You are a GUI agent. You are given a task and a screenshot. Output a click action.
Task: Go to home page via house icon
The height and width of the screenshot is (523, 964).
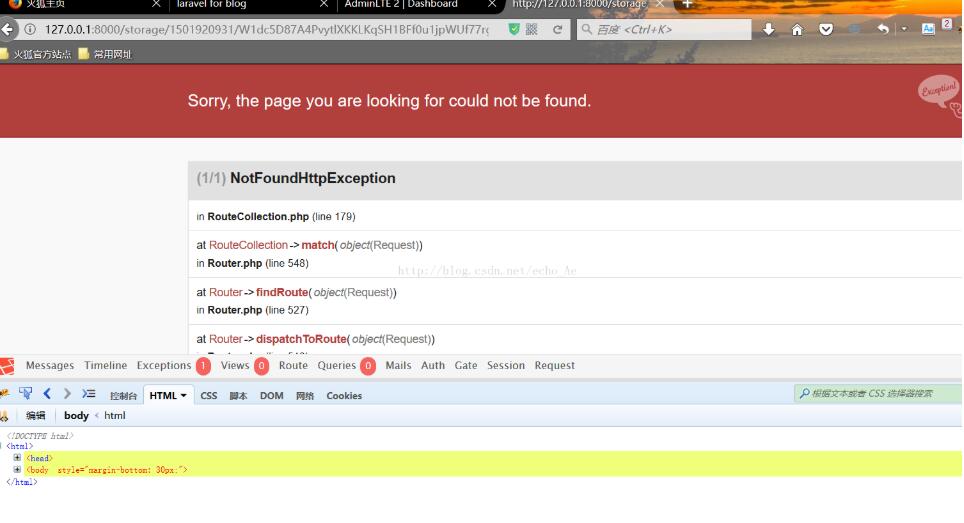point(797,30)
